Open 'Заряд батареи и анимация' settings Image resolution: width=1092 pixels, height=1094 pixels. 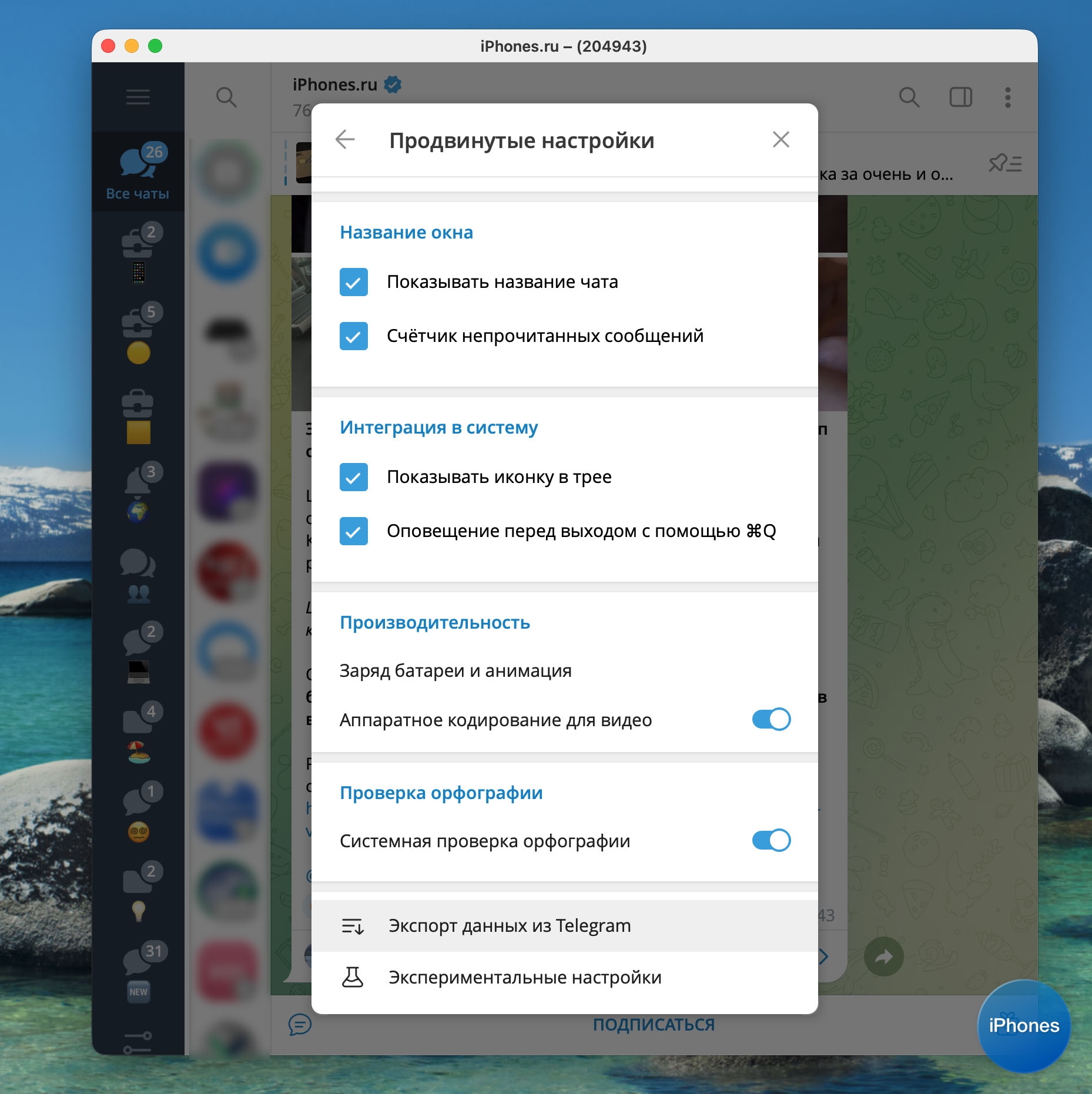[x=455, y=670]
